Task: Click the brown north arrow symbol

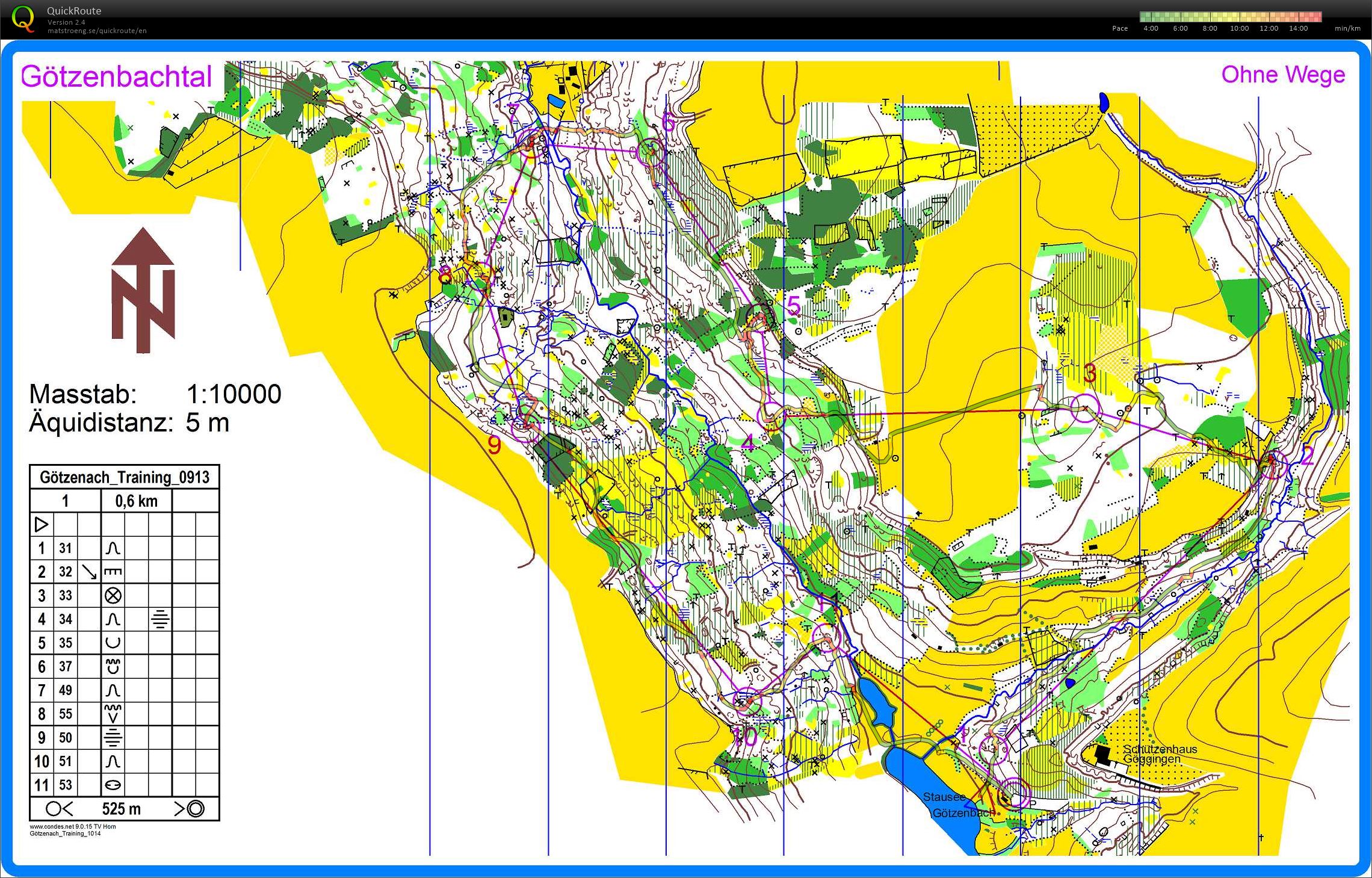Action: click(143, 290)
